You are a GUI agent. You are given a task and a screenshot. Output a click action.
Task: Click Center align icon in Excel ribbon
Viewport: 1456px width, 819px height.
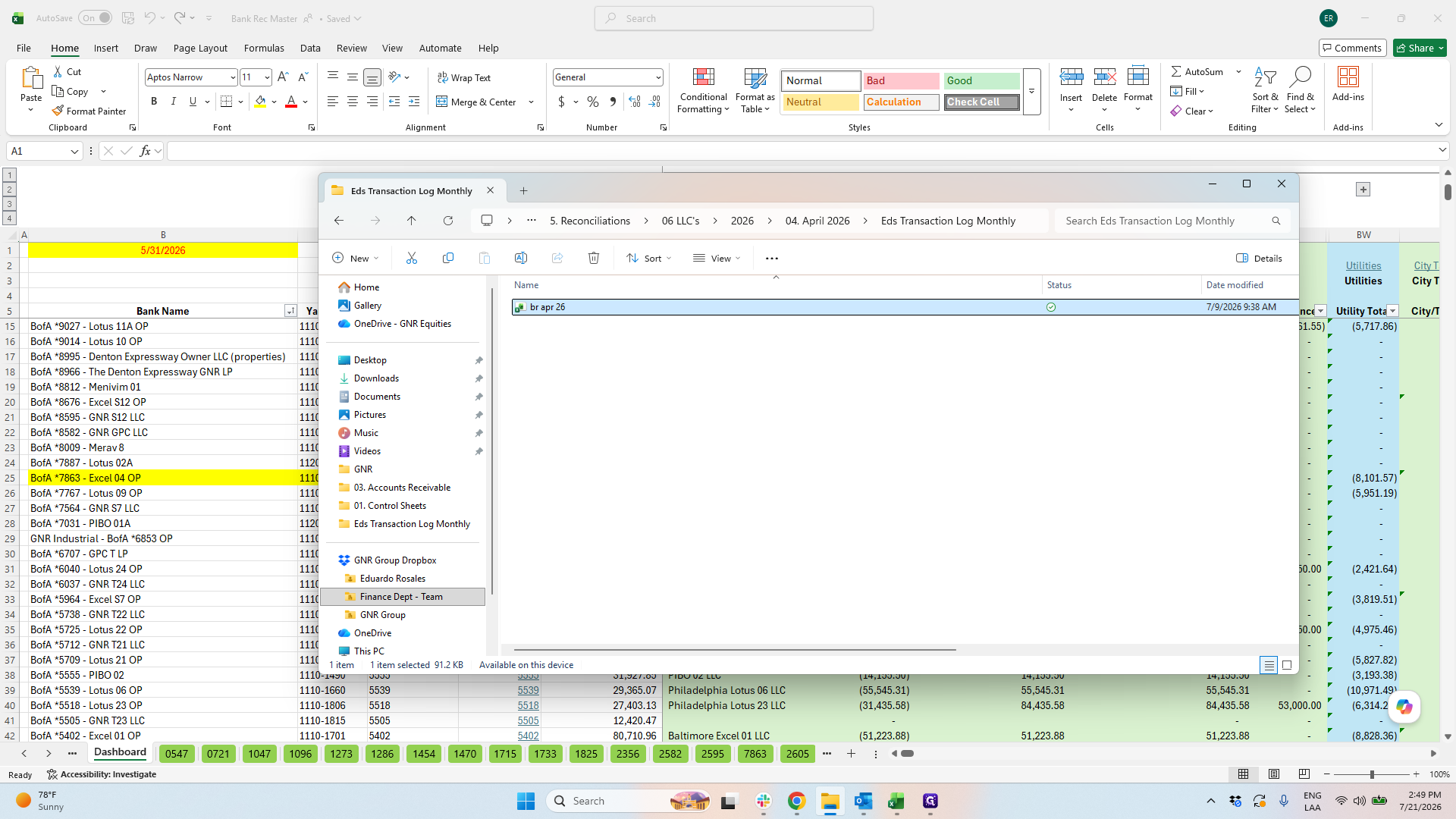click(x=353, y=102)
